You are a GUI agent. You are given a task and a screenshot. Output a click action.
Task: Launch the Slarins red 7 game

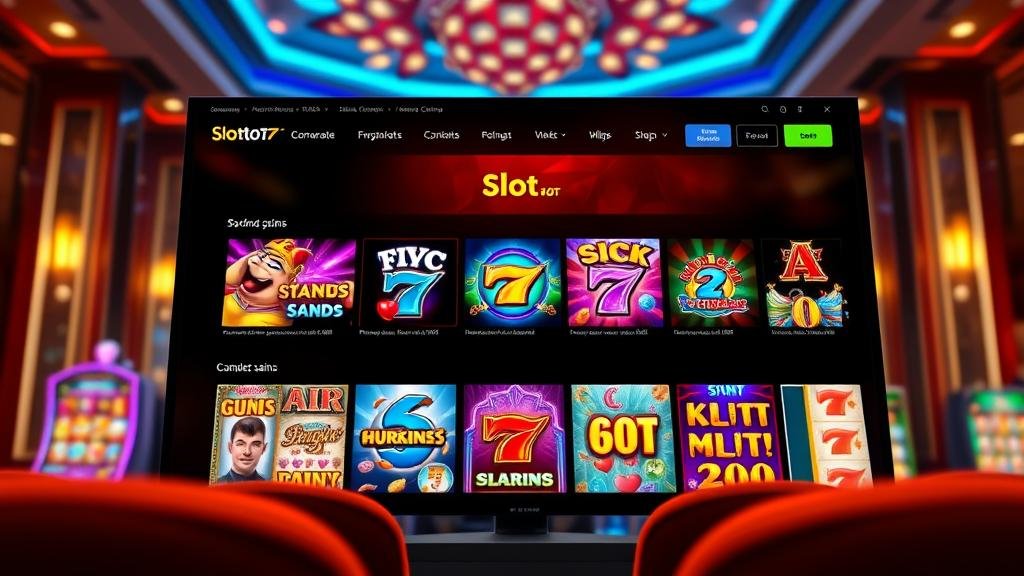click(x=514, y=438)
